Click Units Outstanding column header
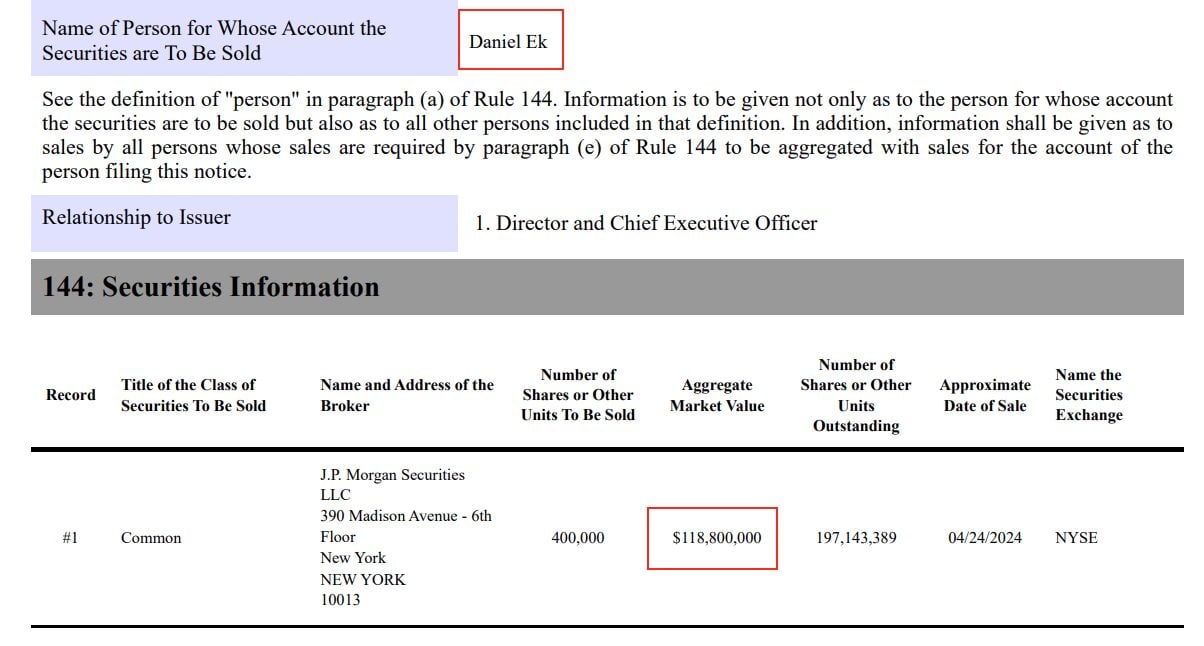Screen dimensions: 1204x646 (x=855, y=395)
